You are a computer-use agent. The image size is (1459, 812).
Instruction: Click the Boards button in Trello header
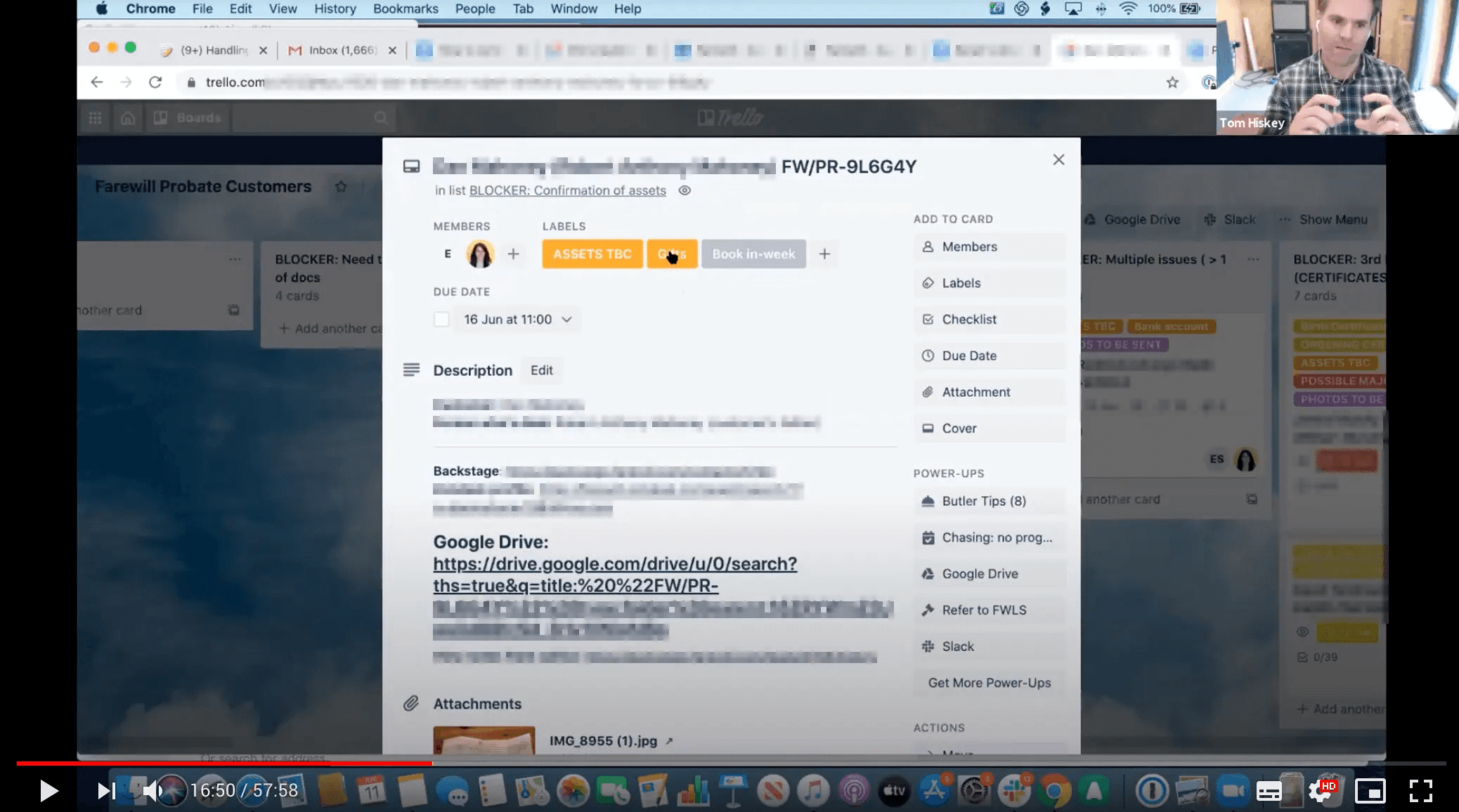coord(188,117)
